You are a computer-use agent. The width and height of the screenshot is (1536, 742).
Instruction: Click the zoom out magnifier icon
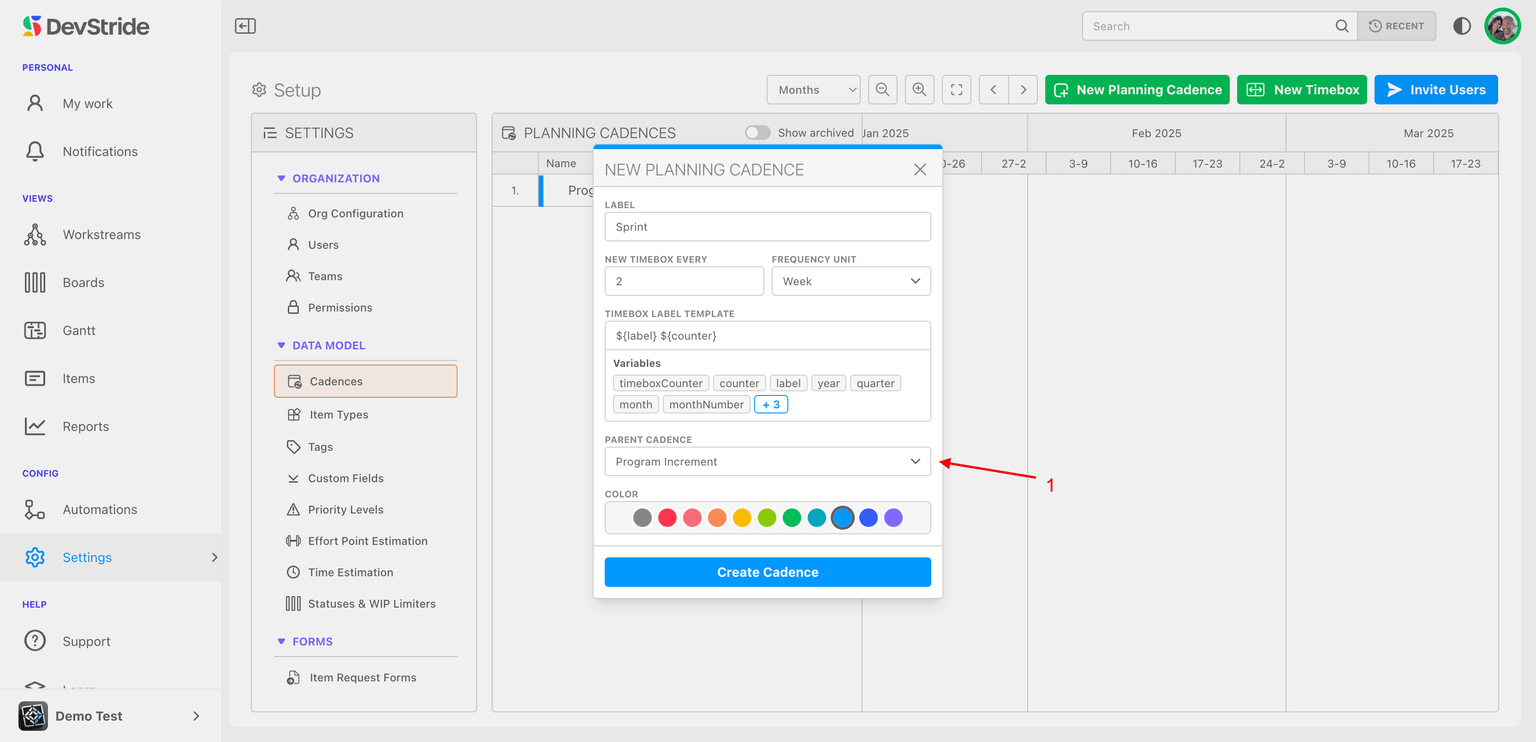882,90
